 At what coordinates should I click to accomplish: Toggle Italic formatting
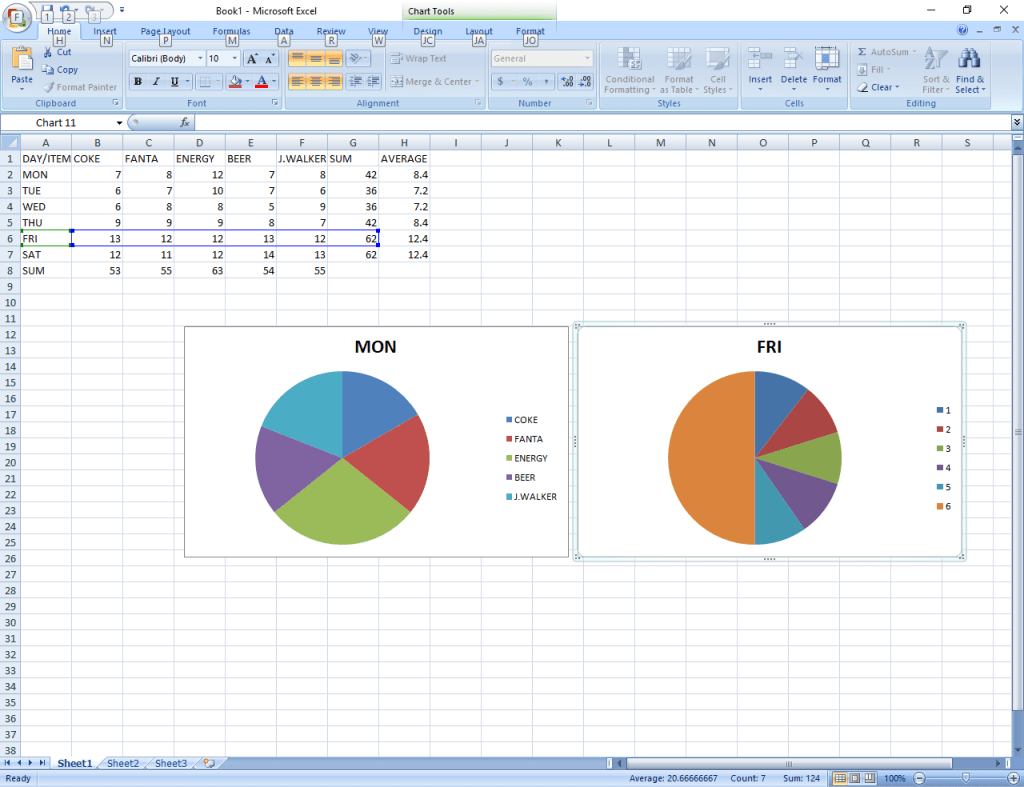point(156,82)
